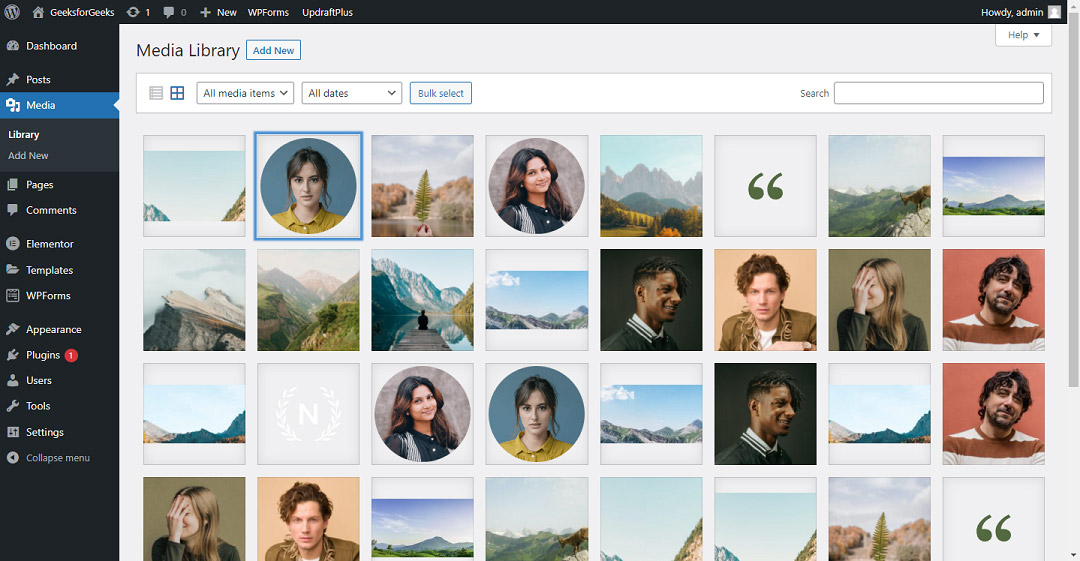Select the fern leaf thumbnail in first row
This screenshot has width=1080, height=561.
point(422,186)
